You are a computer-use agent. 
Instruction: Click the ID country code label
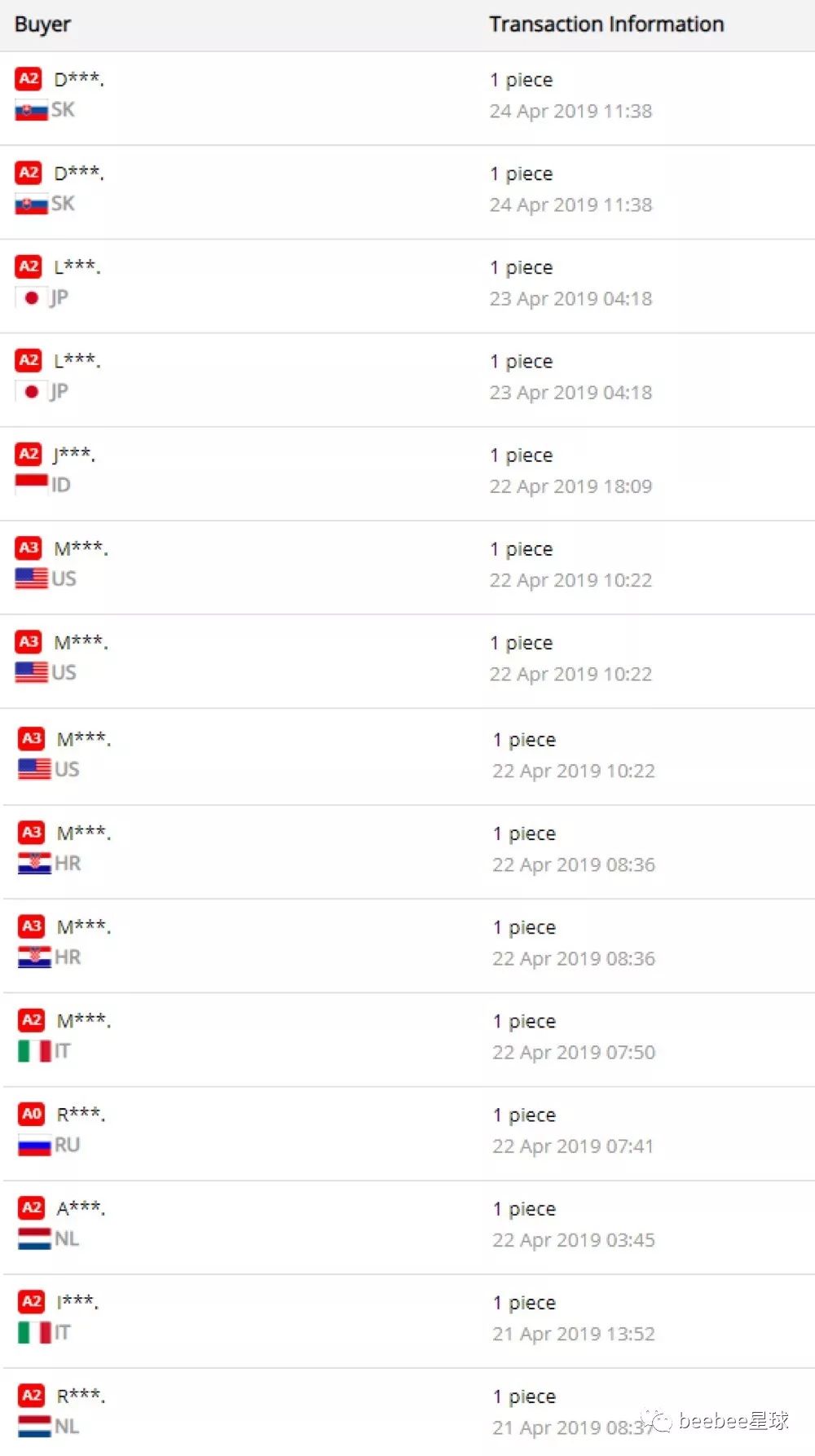click(61, 485)
